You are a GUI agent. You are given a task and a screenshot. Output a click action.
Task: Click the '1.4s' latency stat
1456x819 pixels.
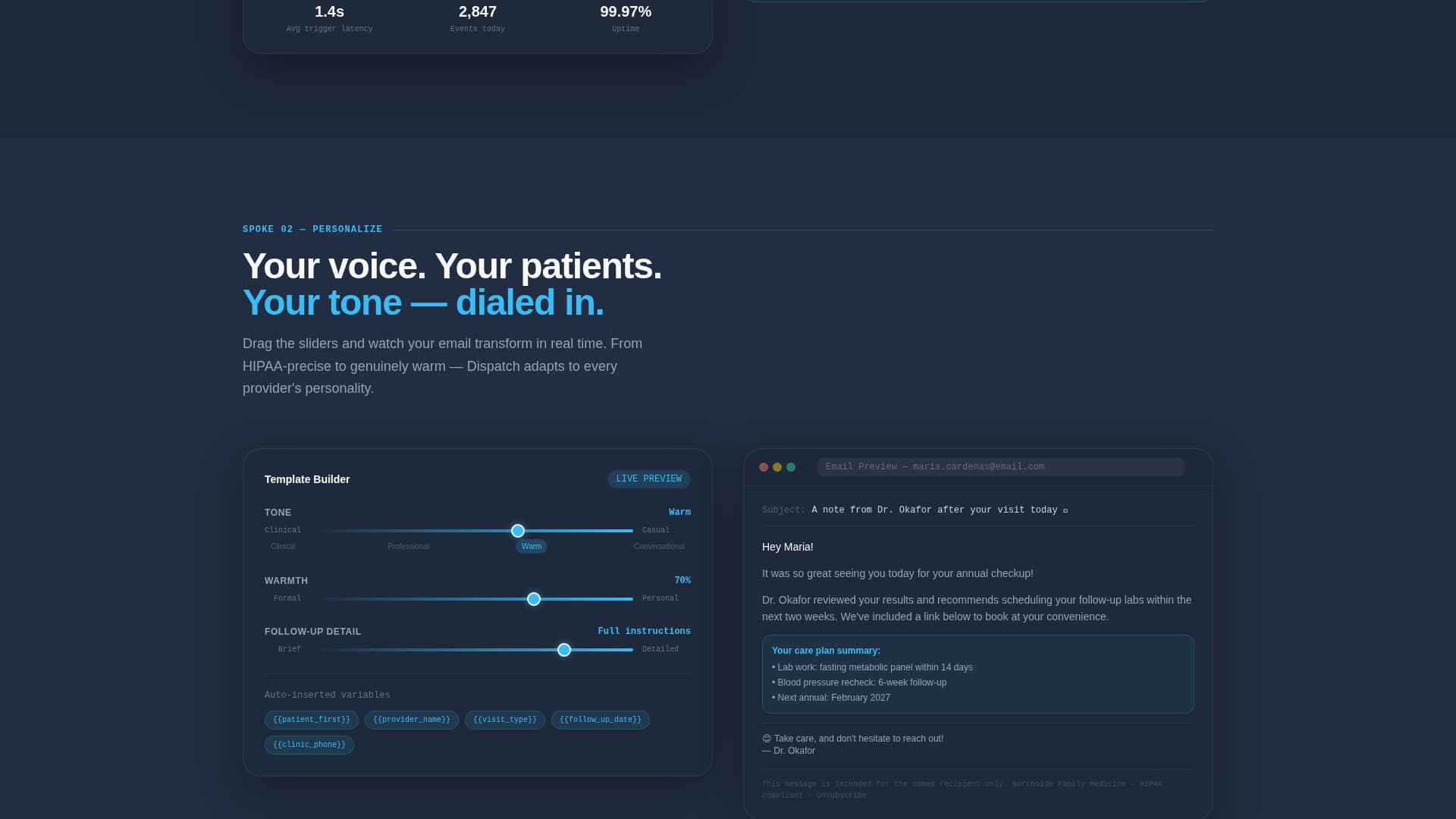pyautogui.click(x=329, y=11)
